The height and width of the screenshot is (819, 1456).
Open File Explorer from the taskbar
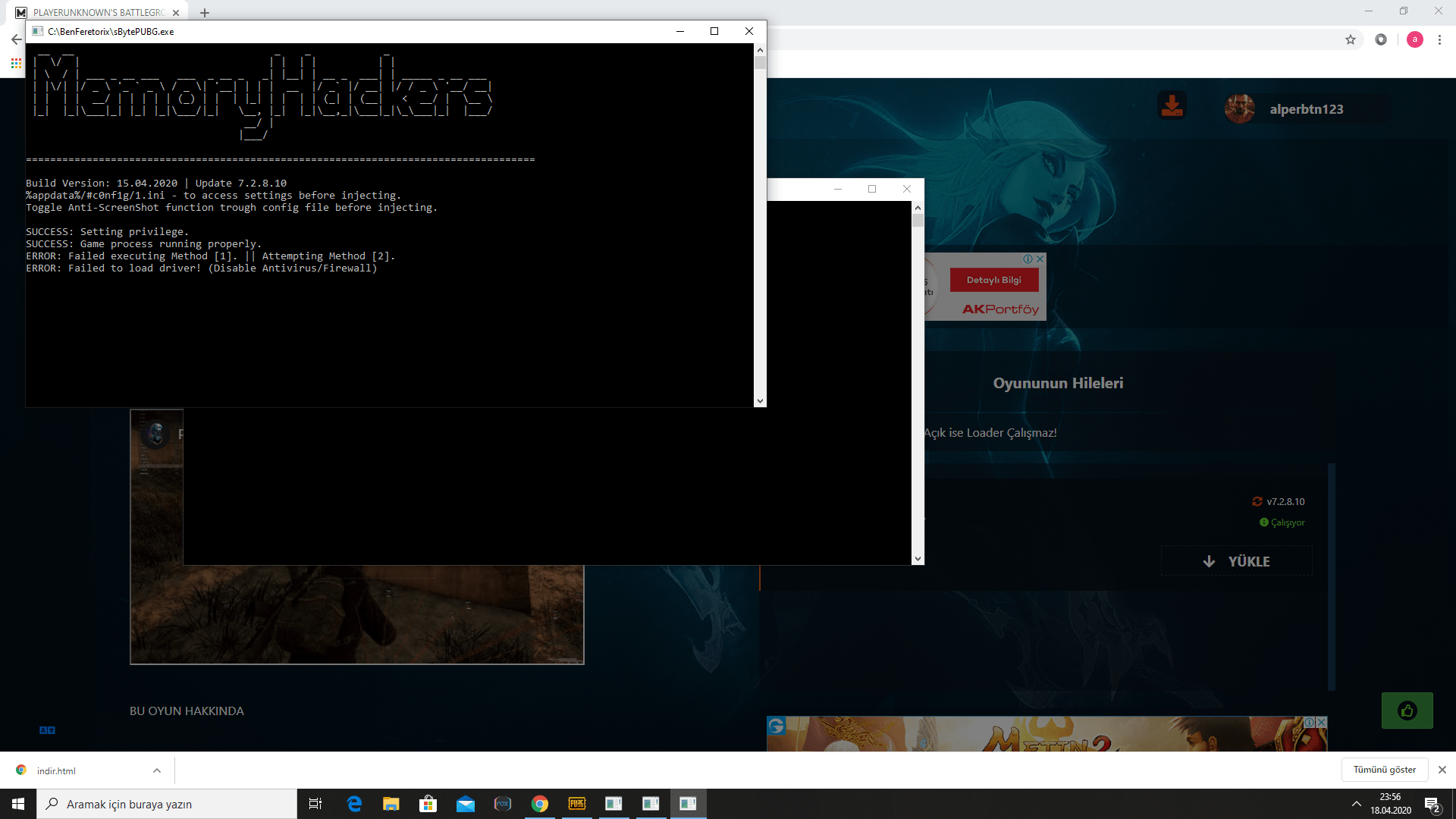tap(391, 804)
